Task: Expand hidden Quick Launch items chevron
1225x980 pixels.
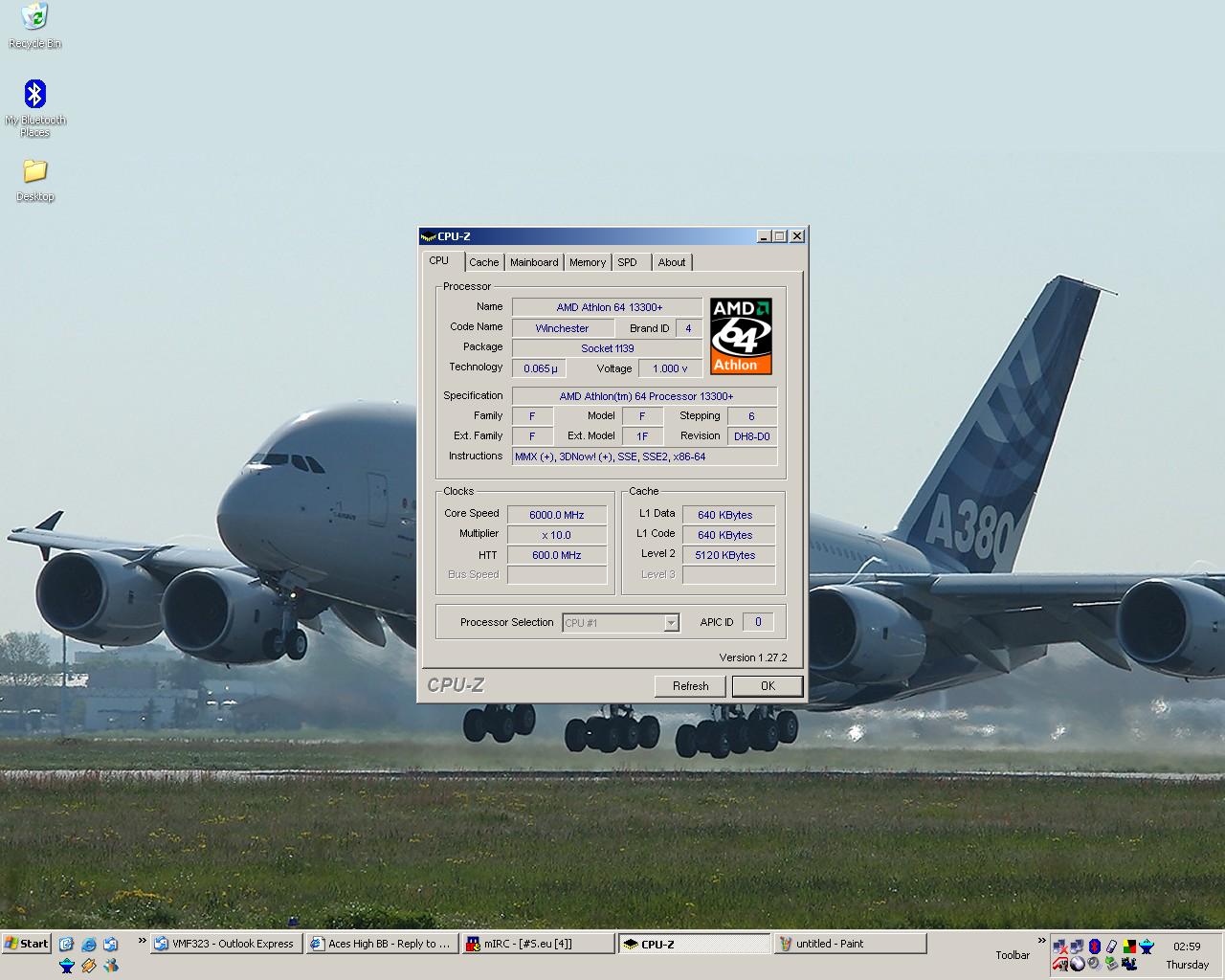Action: [x=143, y=941]
